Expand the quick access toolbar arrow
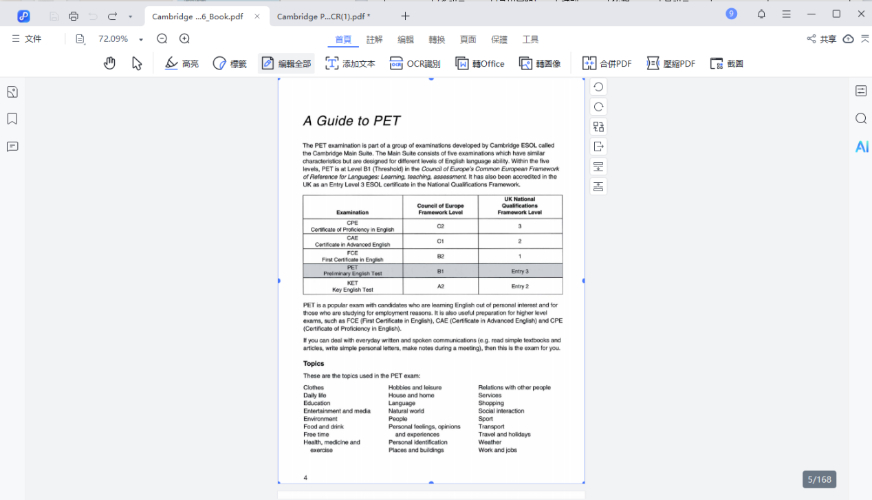 pyautogui.click(x=130, y=16)
